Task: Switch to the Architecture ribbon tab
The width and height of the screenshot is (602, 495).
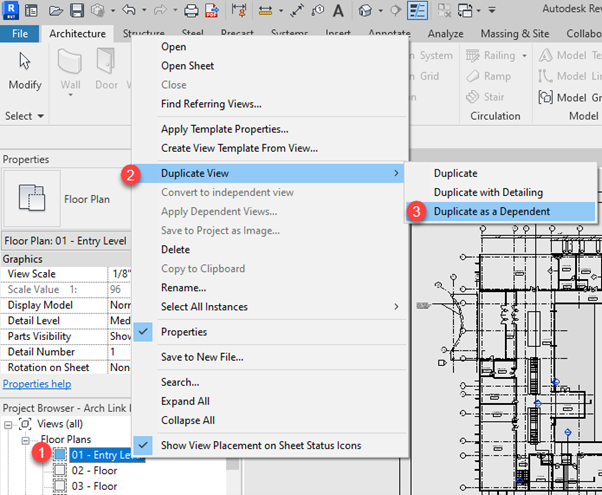Action: click(x=77, y=34)
